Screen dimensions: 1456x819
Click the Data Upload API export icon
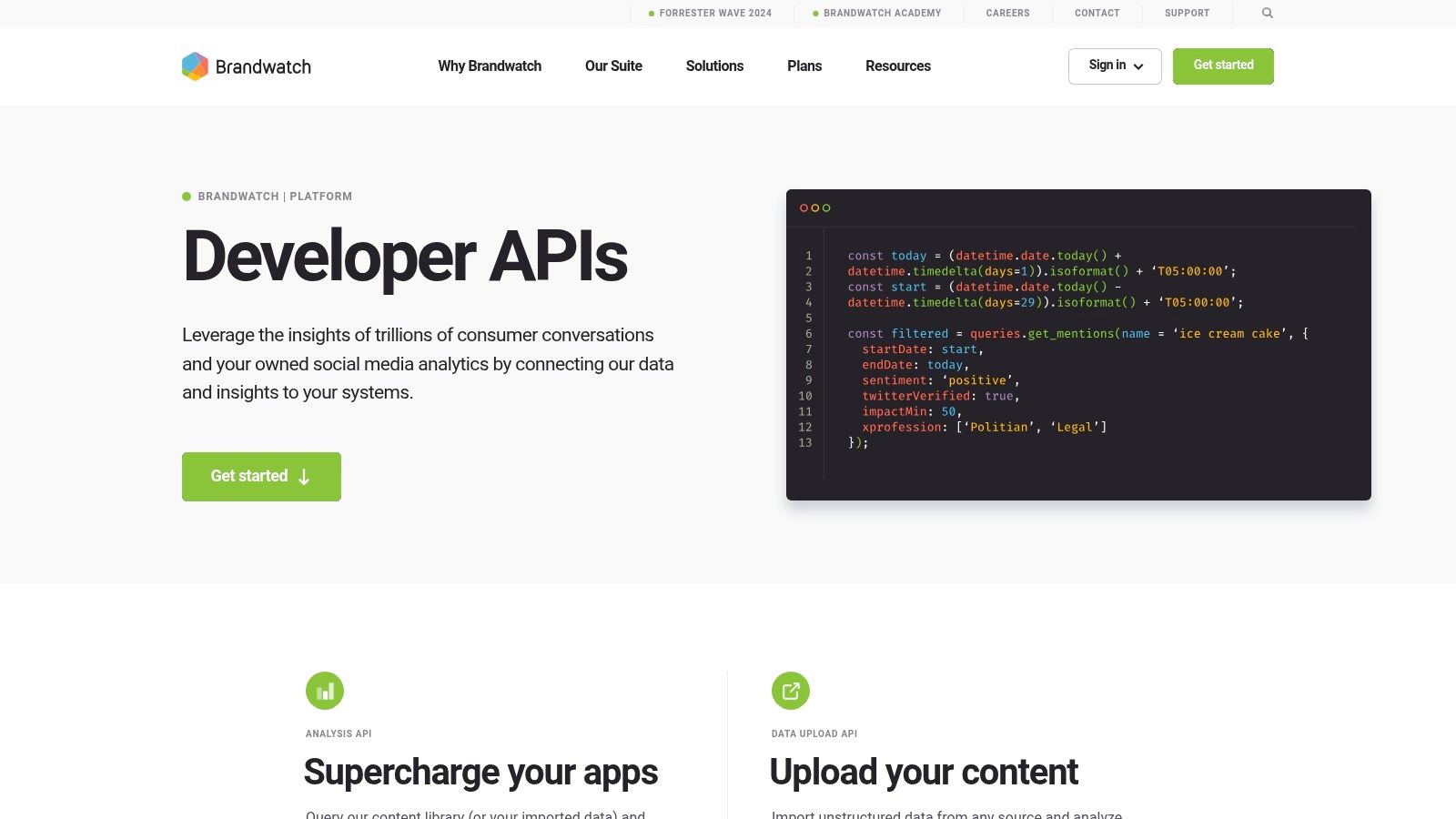[x=791, y=691]
